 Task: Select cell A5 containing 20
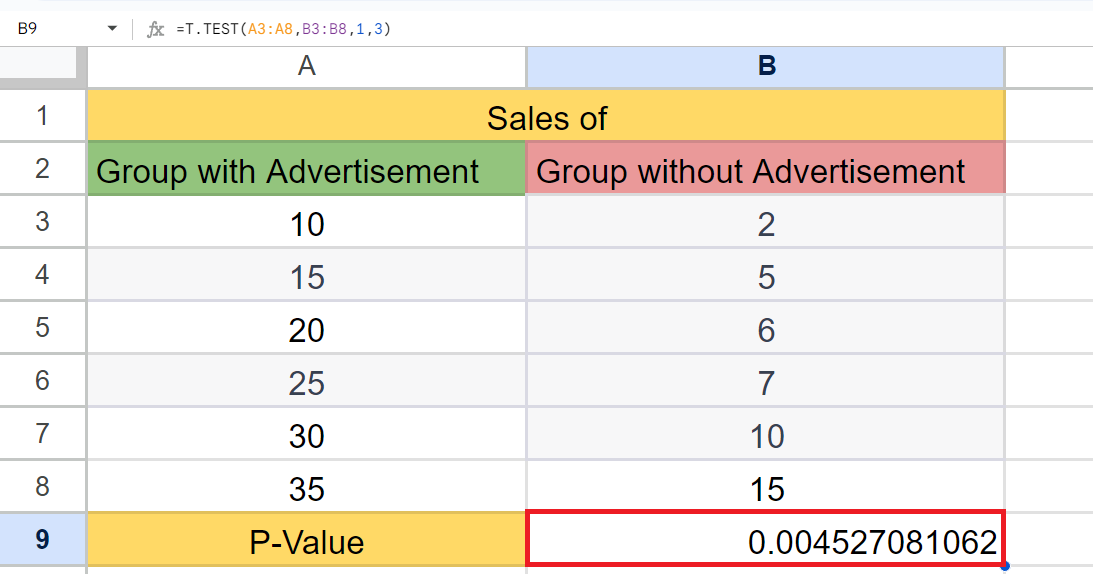pyautogui.click(x=307, y=327)
